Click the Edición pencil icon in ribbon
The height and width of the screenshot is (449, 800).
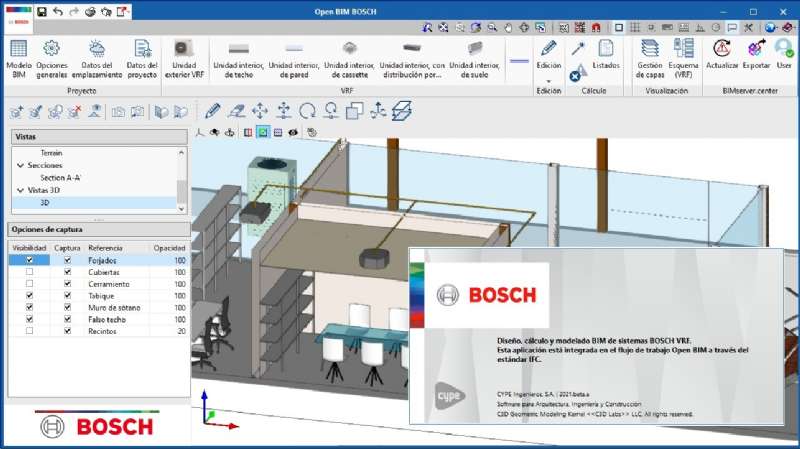[548, 49]
